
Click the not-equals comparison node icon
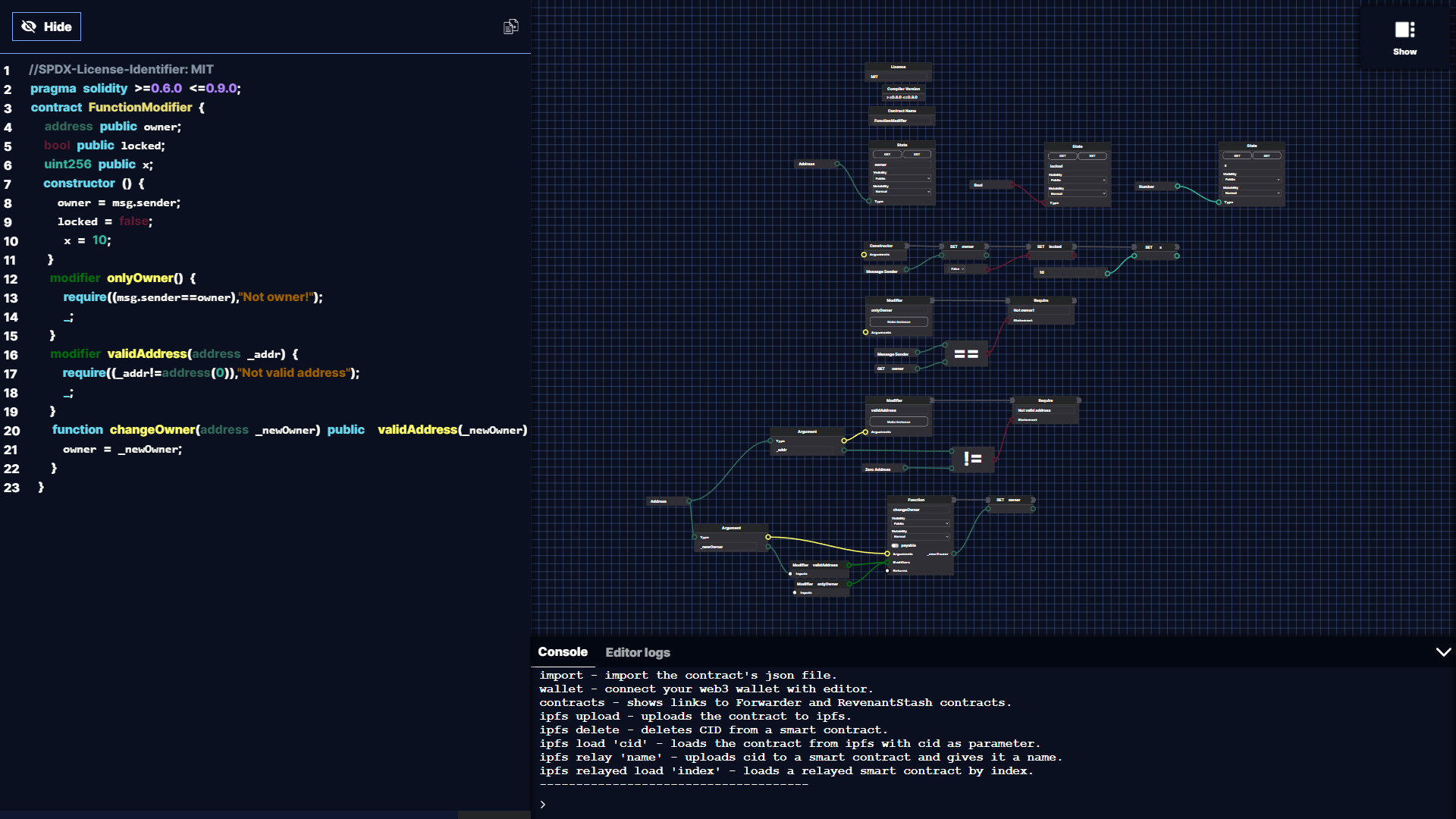click(972, 459)
